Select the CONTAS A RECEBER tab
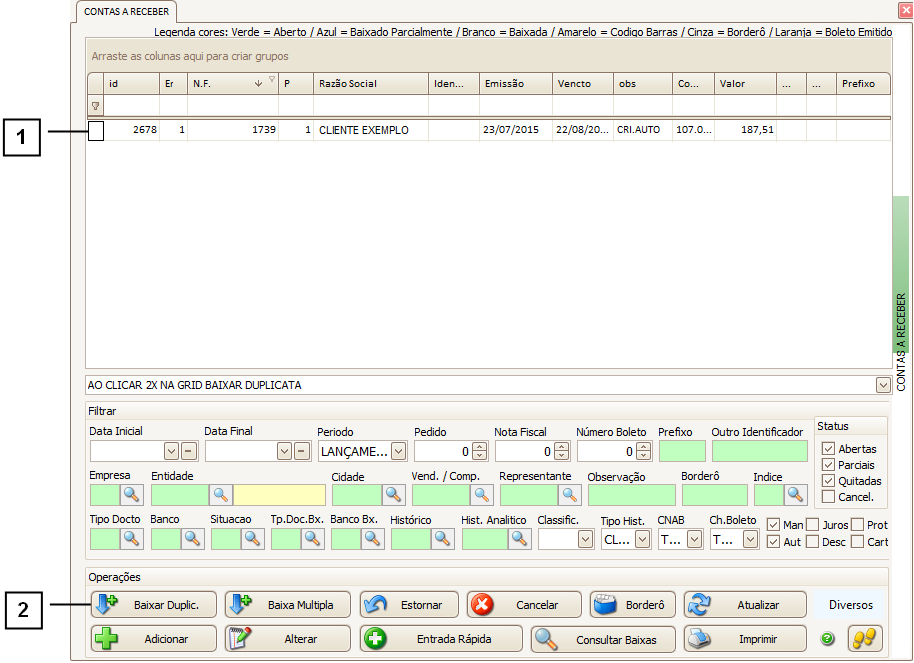This screenshot has width=914, height=663. click(x=127, y=12)
